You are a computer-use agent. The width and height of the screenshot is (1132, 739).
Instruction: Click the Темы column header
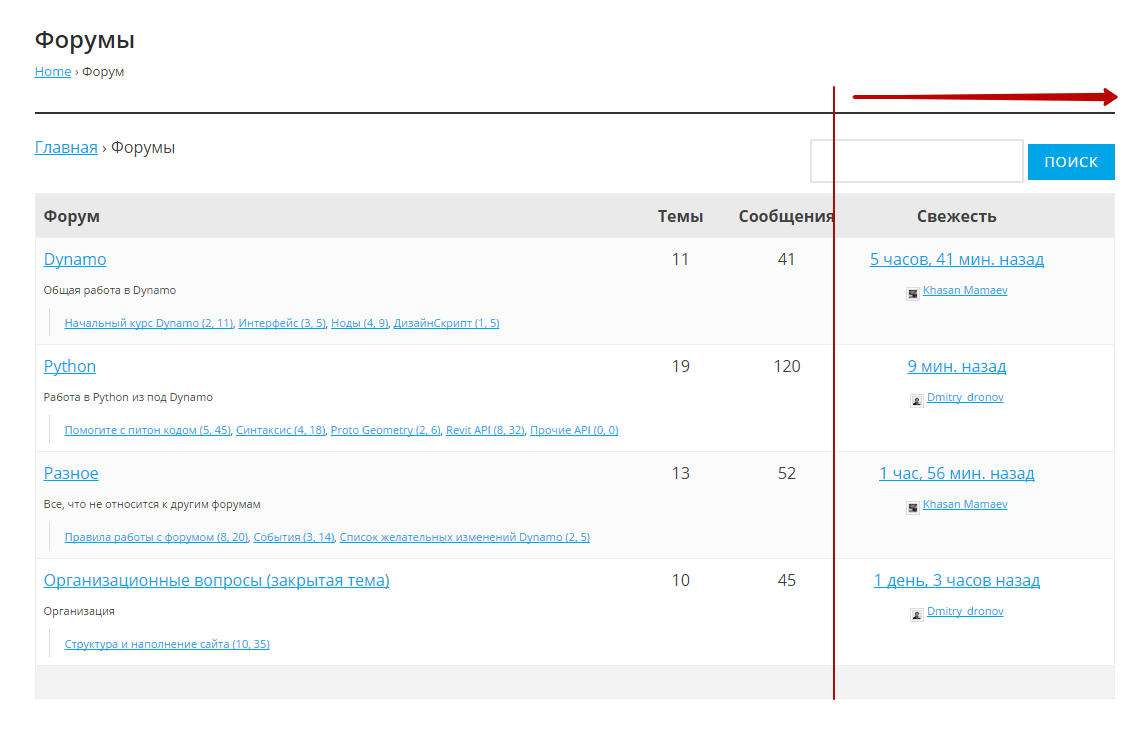coord(680,217)
